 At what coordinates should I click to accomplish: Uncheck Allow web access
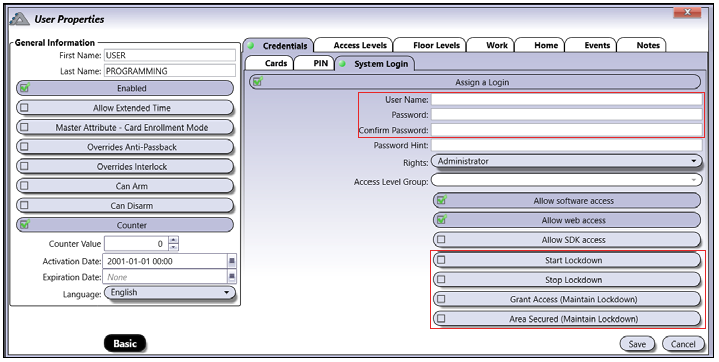pyautogui.click(x=567, y=220)
